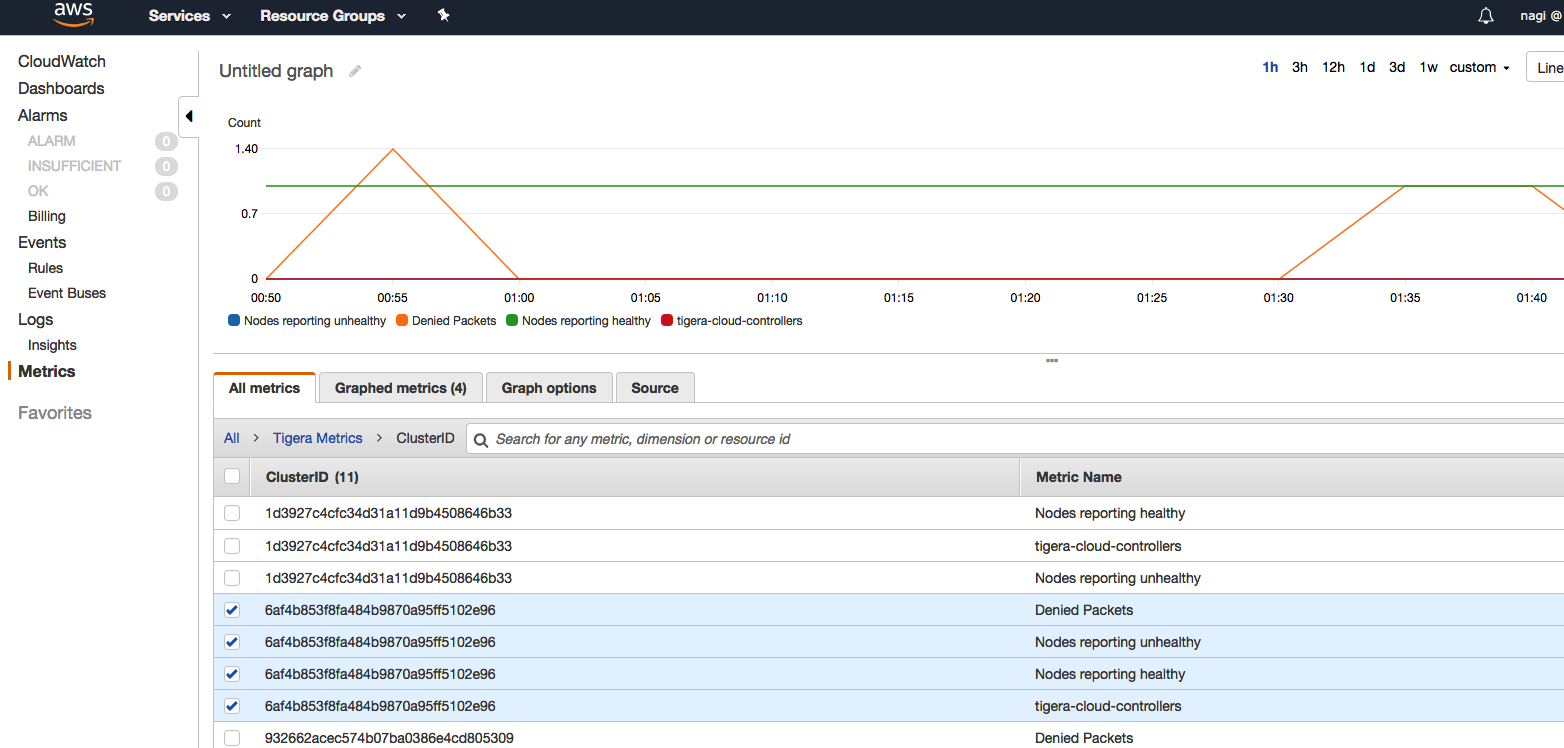The height and width of the screenshot is (748, 1564).
Task: Collapse the left navigation sidebar arrow
Action: click(189, 117)
